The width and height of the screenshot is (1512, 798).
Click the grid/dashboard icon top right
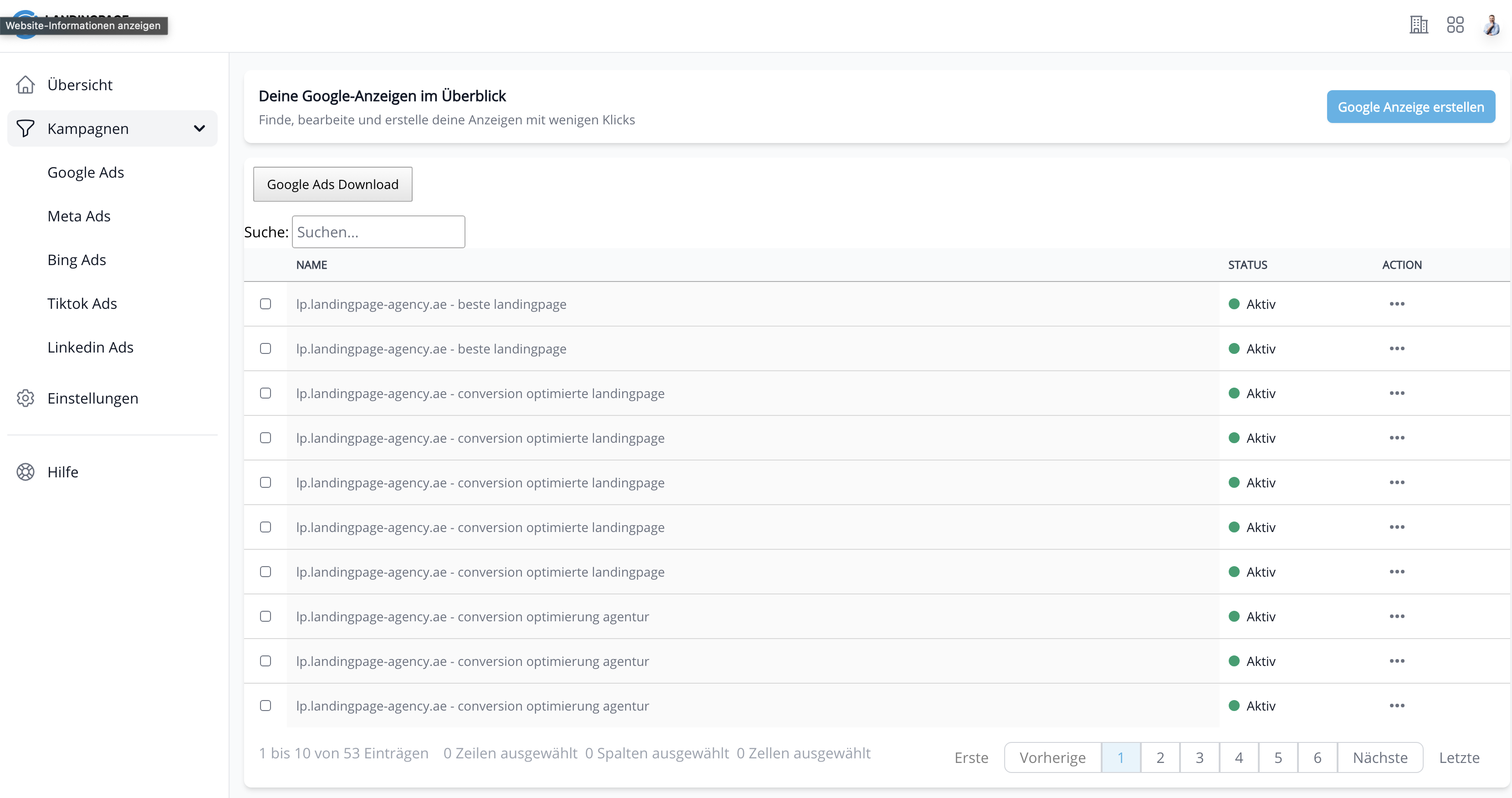point(1455,25)
